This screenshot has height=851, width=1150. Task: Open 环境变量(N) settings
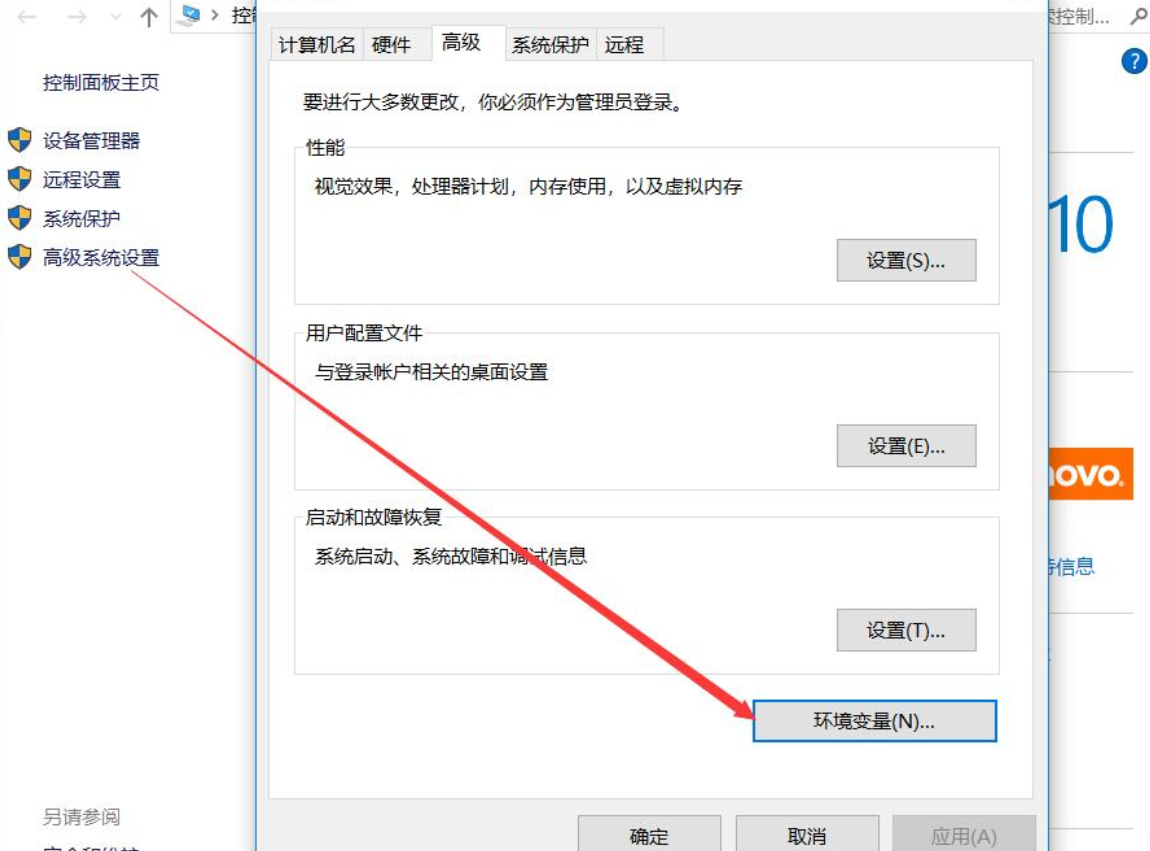coord(874,720)
